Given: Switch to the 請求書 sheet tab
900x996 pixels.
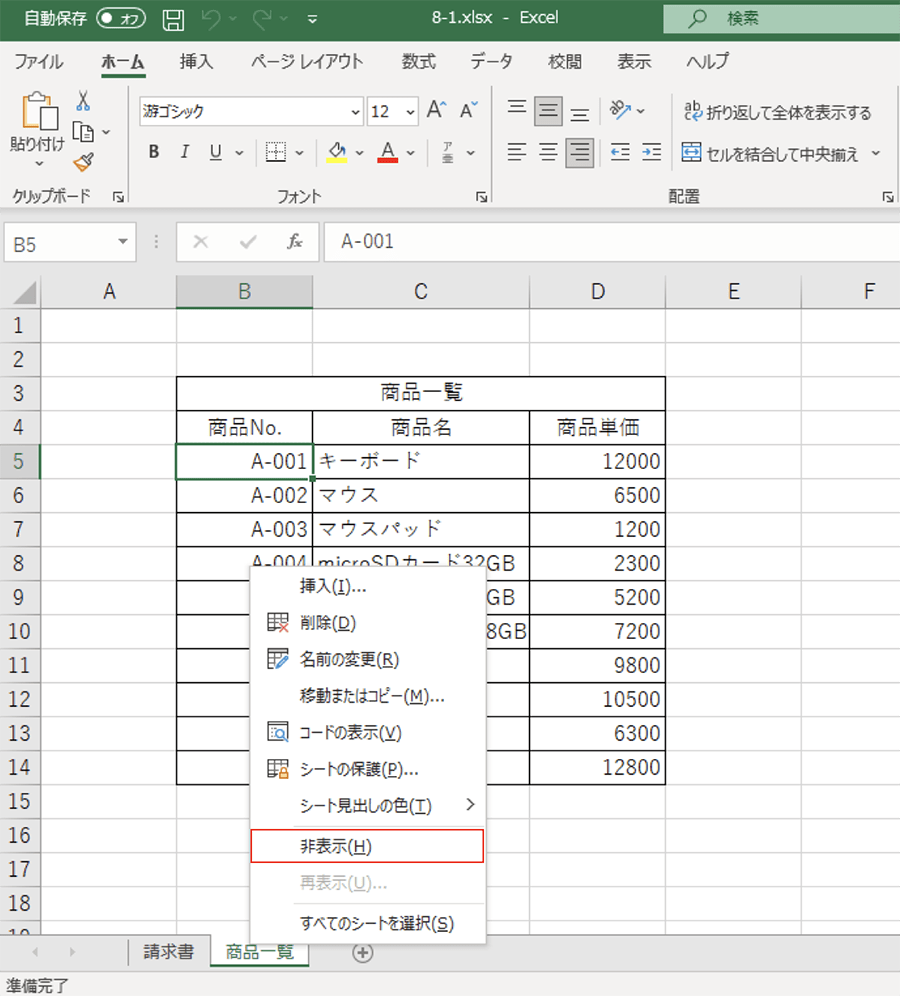Looking at the screenshot, I should click(169, 952).
